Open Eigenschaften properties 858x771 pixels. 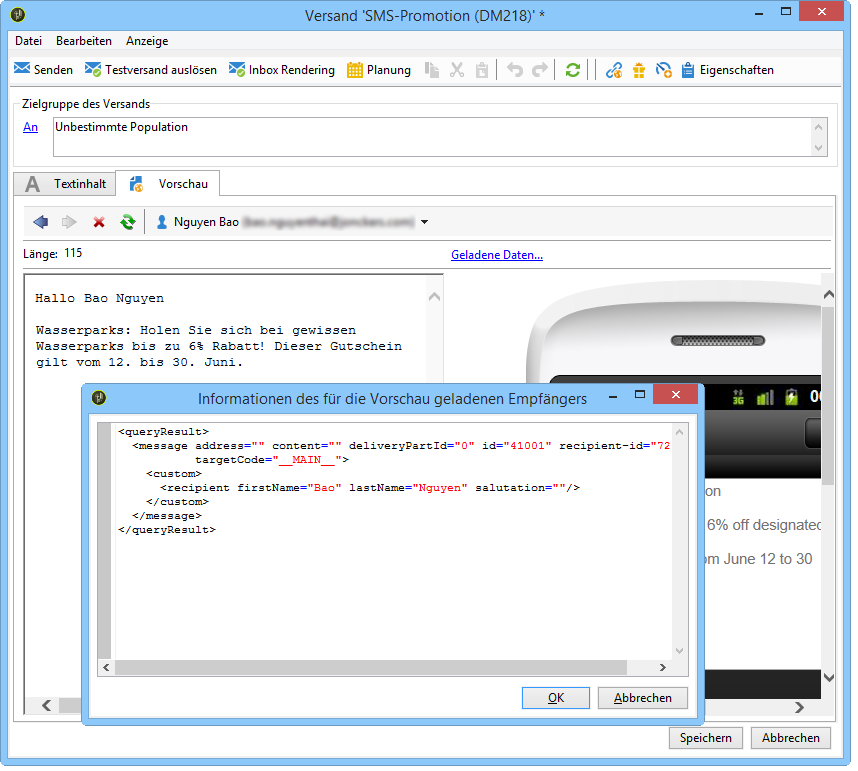pos(727,70)
